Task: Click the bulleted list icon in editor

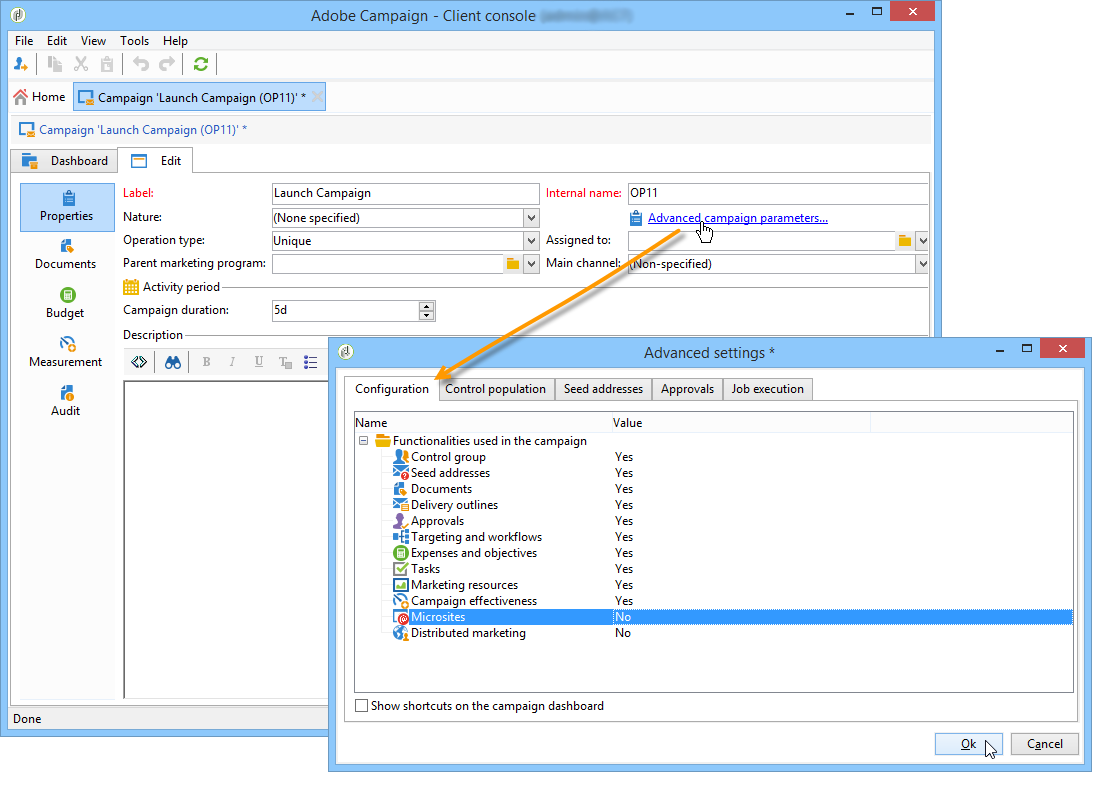Action: (x=311, y=362)
